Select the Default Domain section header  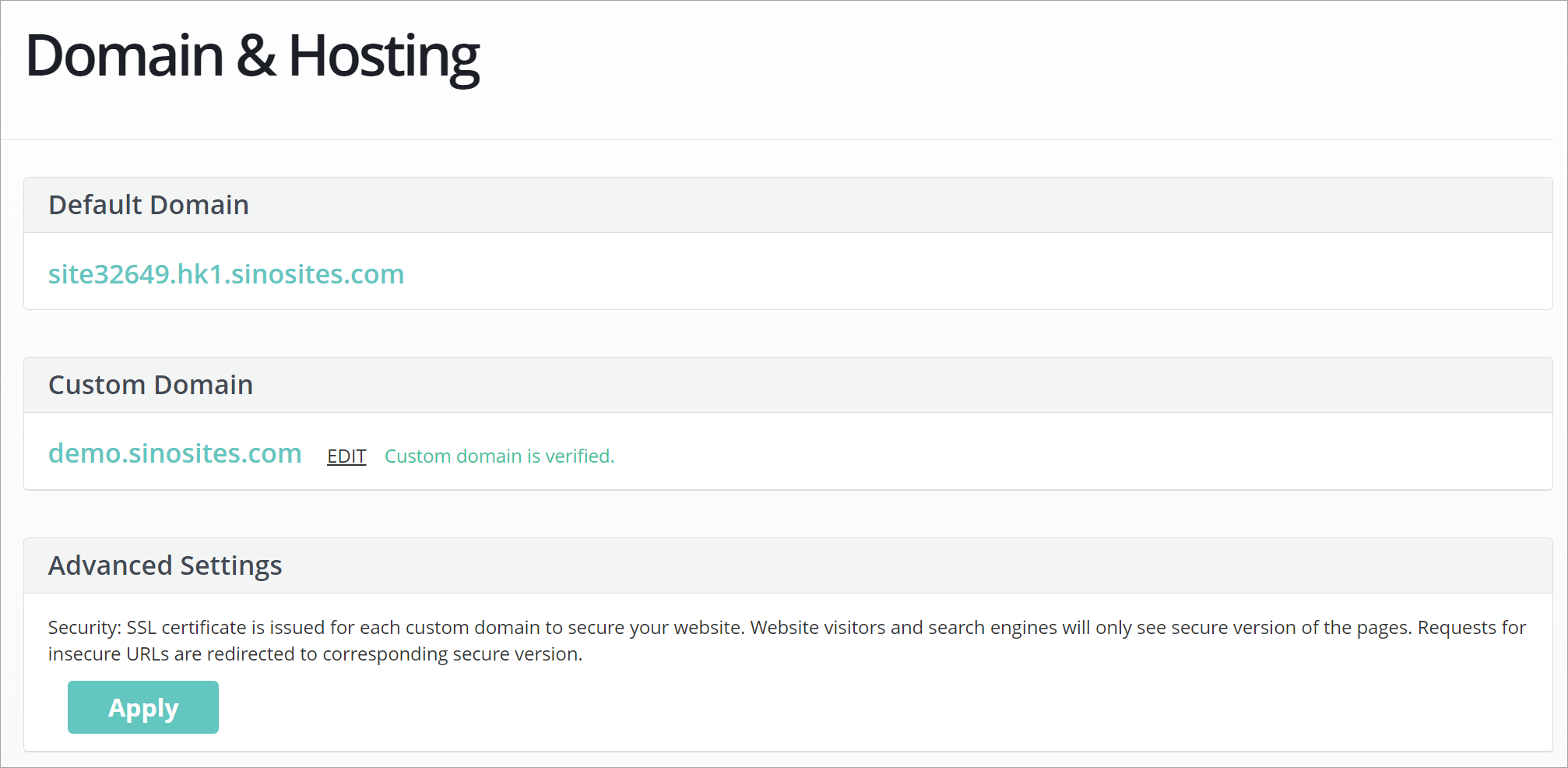(149, 205)
